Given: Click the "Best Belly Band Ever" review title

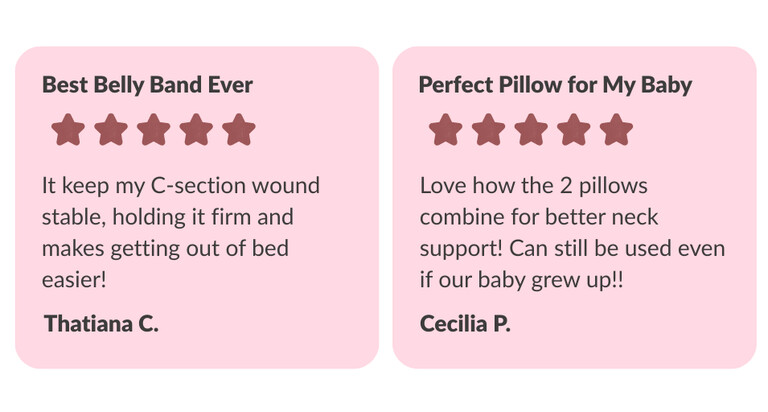Looking at the screenshot, I should point(147,84).
